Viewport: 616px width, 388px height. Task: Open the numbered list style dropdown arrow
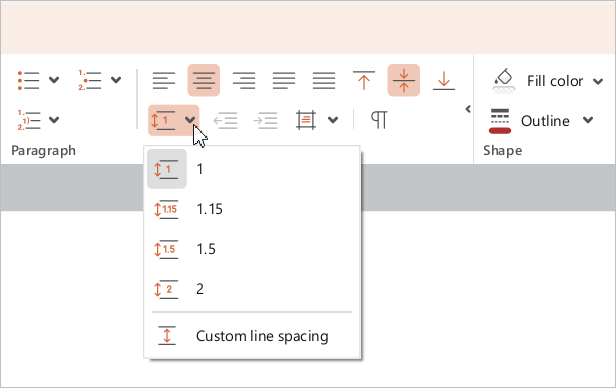coord(116,80)
